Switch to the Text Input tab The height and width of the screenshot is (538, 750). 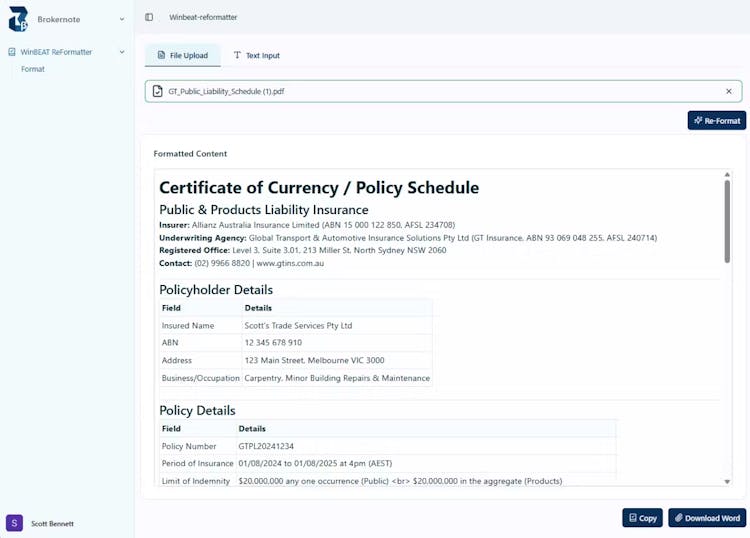(257, 55)
